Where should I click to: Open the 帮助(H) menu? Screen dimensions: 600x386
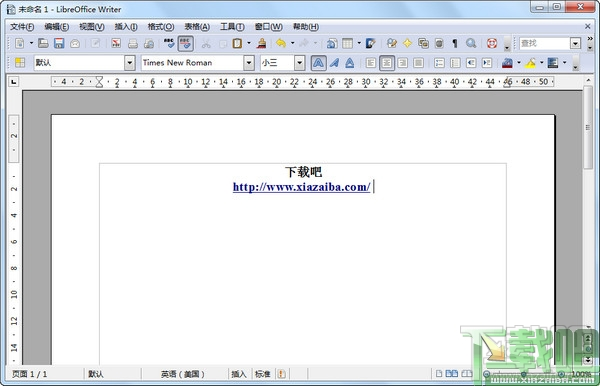306,27
